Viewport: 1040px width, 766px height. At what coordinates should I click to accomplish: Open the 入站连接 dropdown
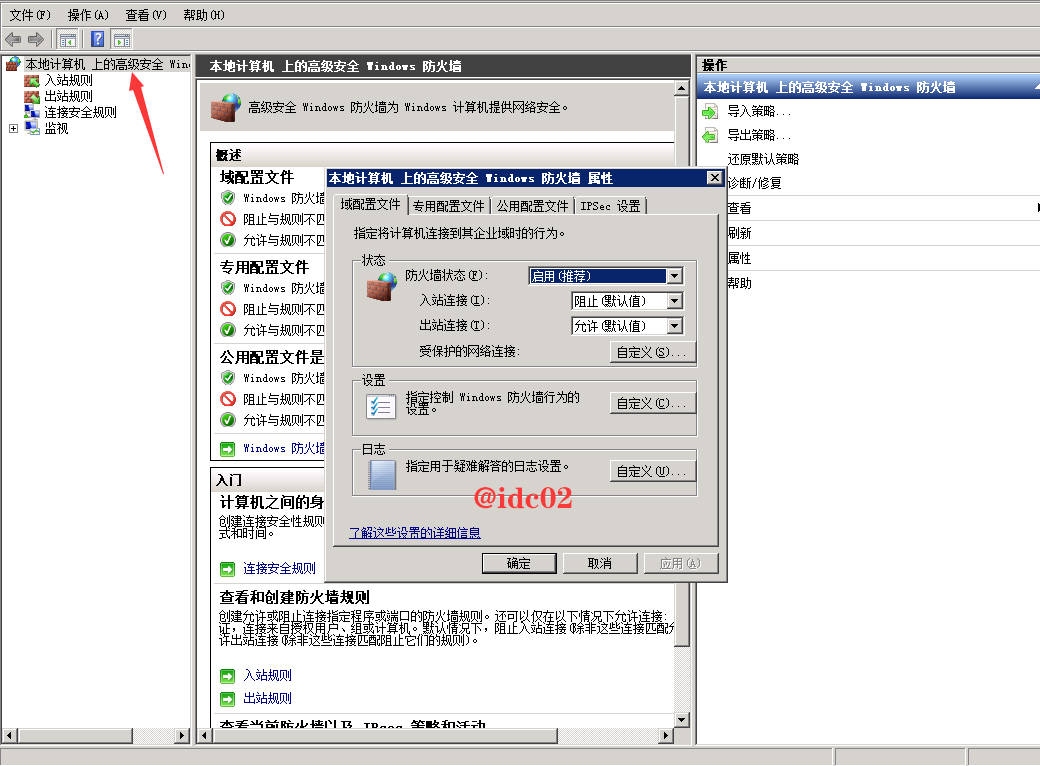(x=674, y=301)
